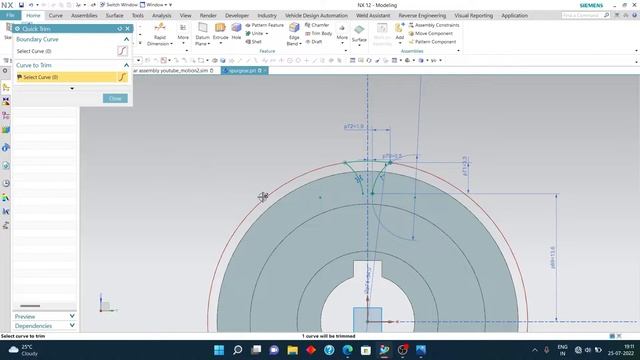Open the Datum Plane dropdown arrow

[209, 44]
